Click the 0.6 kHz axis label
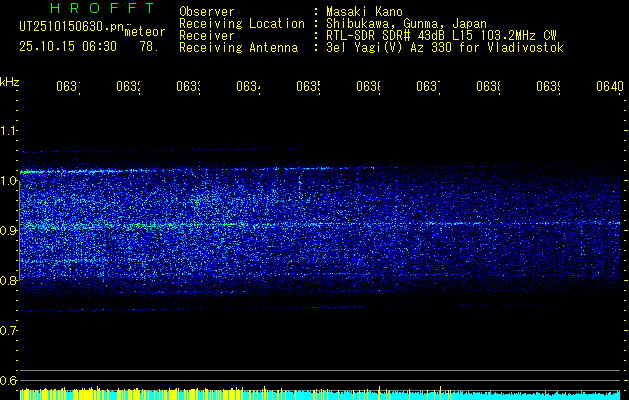Image resolution: width=629 pixels, height=400 pixels. pos(8,380)
